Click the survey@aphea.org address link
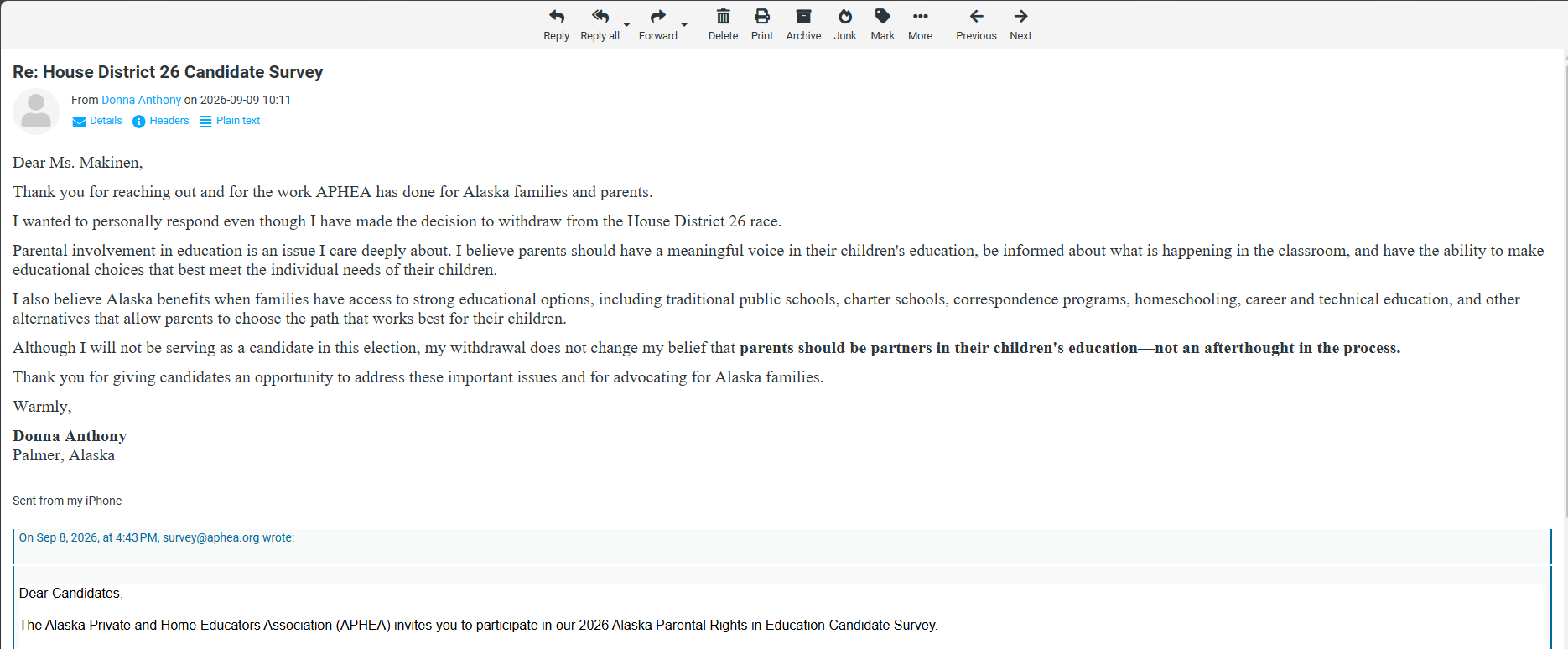This screenshot has height=649, width=1568. [x=210, y=537]
